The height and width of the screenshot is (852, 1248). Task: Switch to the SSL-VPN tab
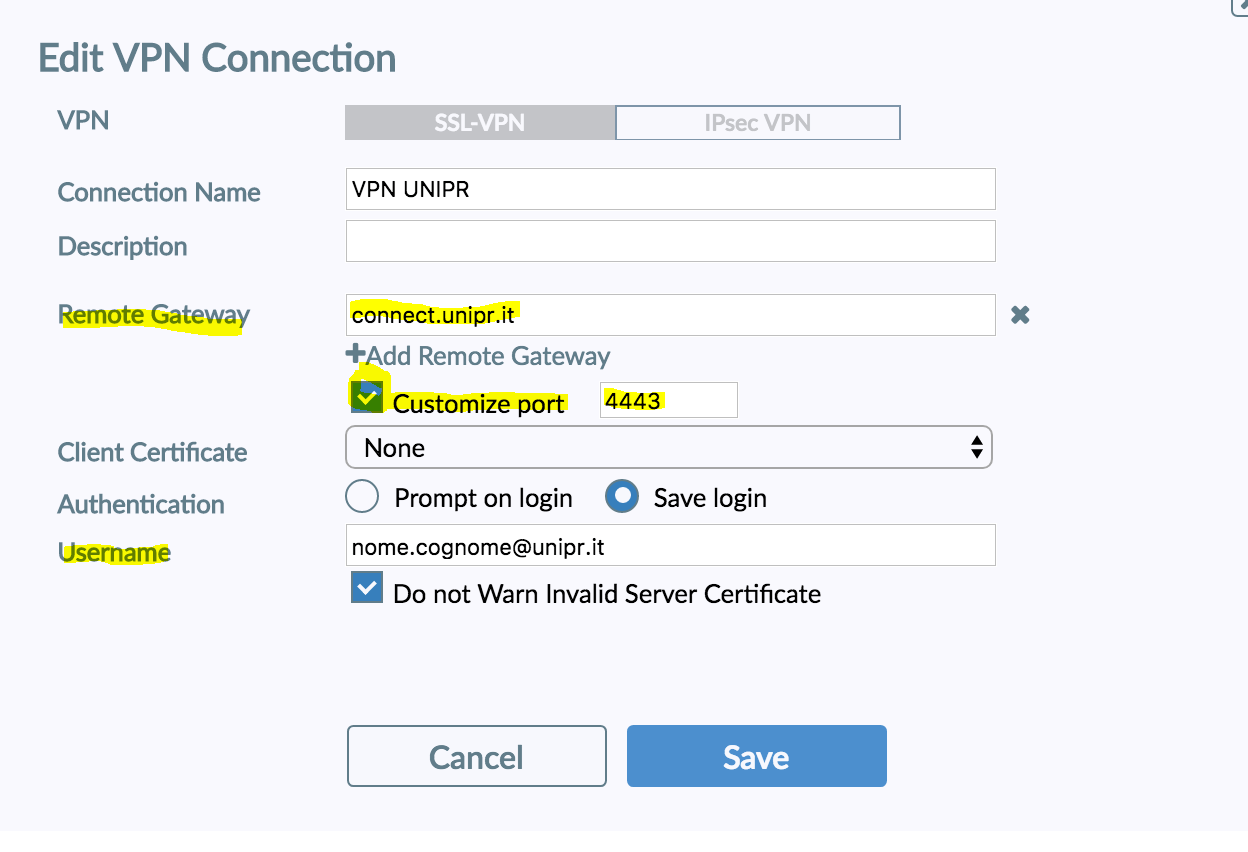(480, 123)
